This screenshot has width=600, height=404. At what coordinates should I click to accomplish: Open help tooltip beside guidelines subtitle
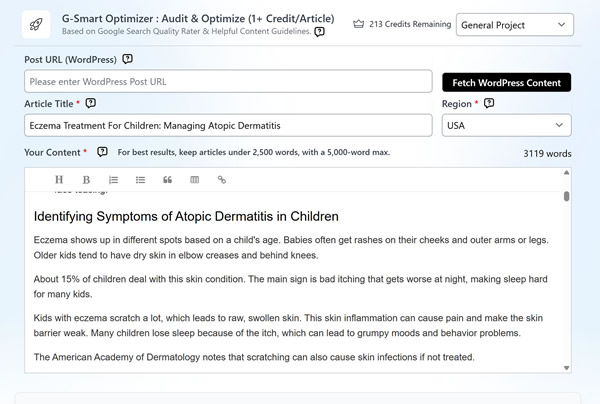coord(320,32)
